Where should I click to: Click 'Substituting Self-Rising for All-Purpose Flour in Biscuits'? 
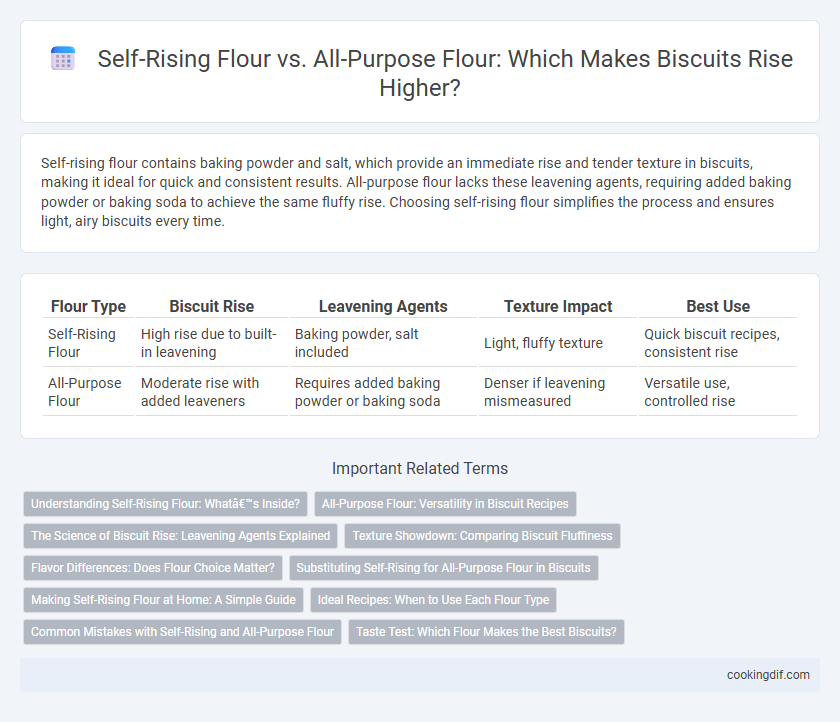(444, 568)
